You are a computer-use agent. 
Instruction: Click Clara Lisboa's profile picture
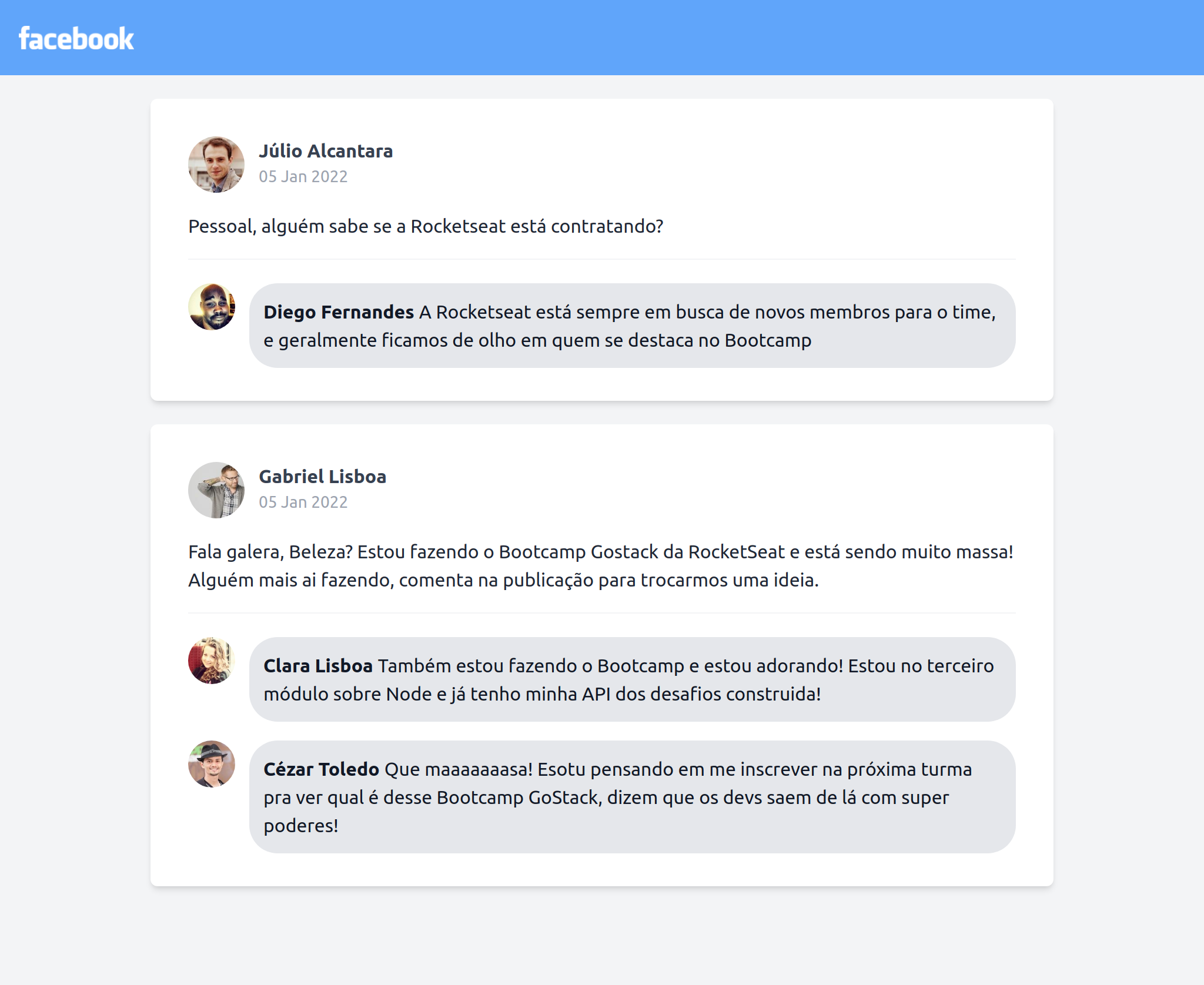click(211, 661)
